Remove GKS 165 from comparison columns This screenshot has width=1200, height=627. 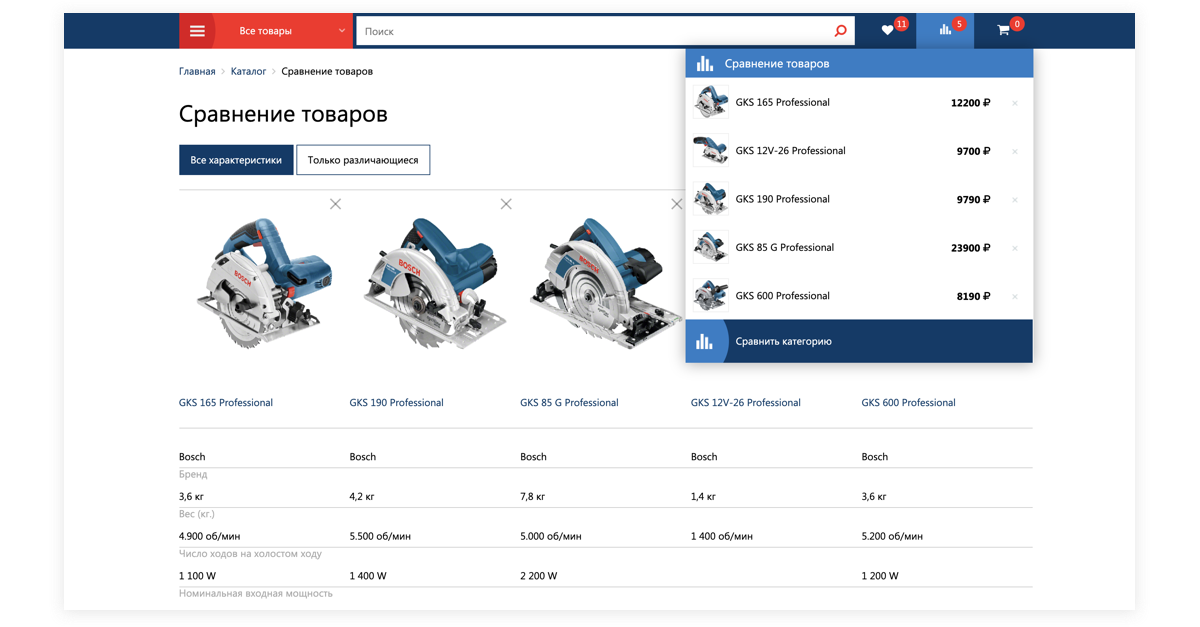[335, 204]
